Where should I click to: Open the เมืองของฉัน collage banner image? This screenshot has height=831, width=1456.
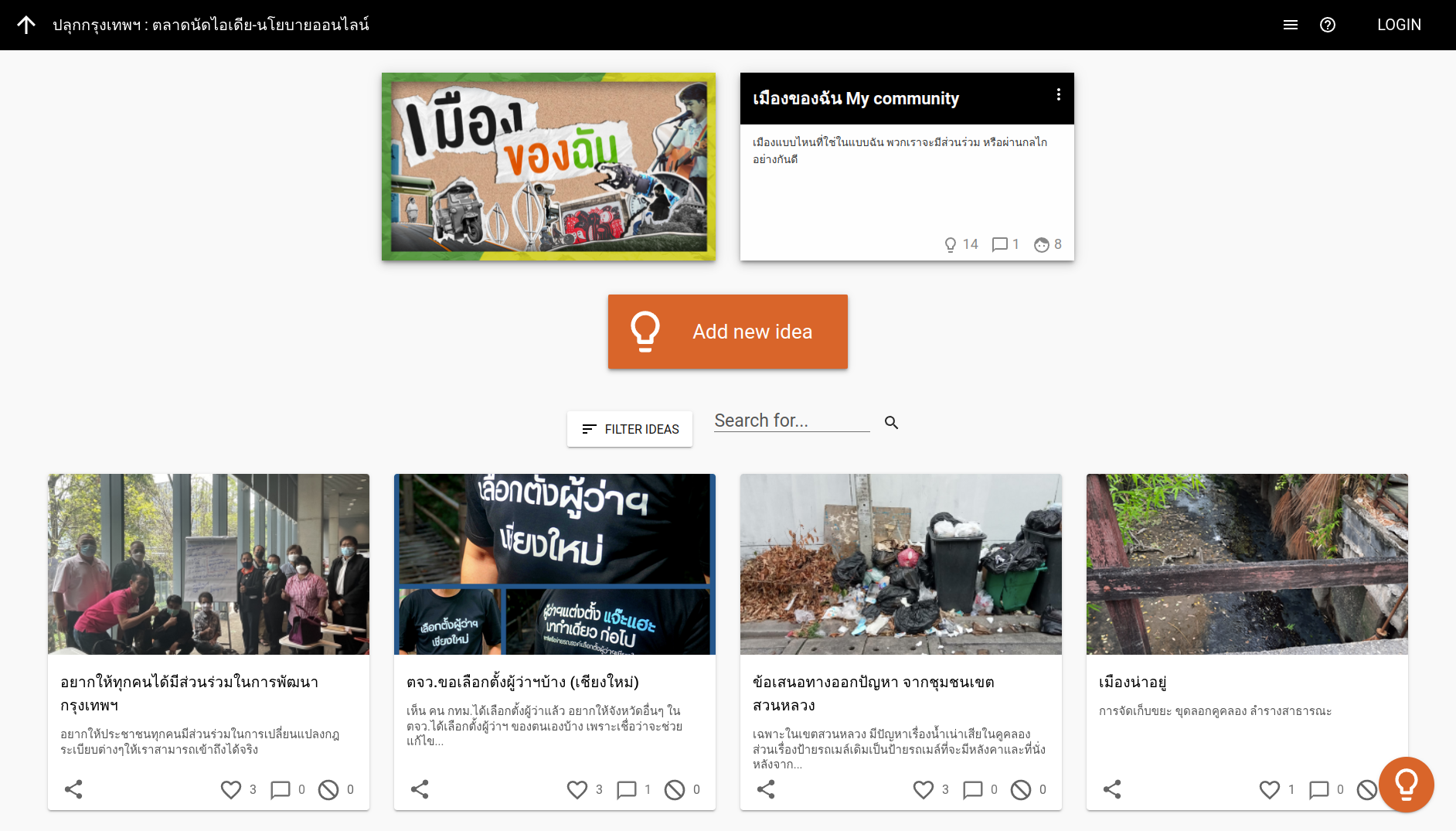click(548, 167)
